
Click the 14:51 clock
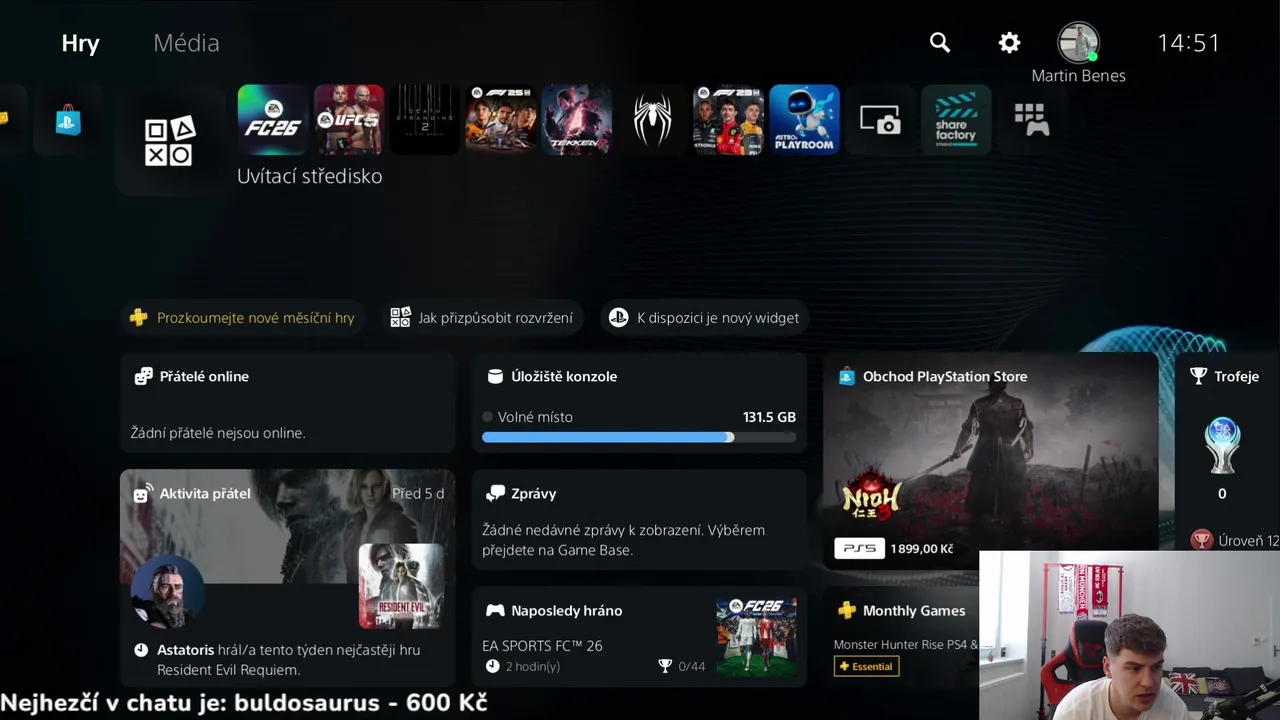pyautogui.click(x=1189, y=43)
